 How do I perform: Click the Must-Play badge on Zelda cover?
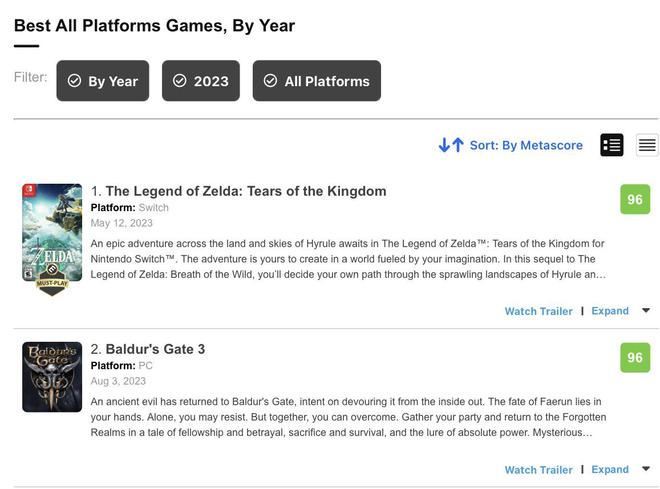click(x=52, y=280)
